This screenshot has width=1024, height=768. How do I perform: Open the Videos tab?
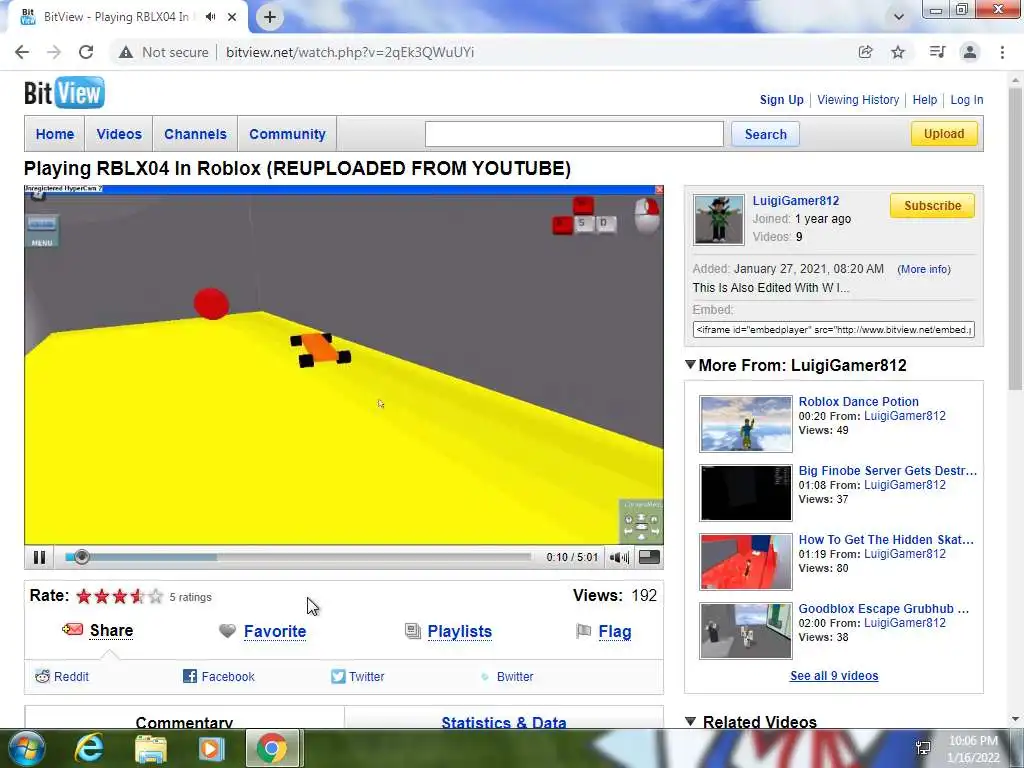pos(119,134)
